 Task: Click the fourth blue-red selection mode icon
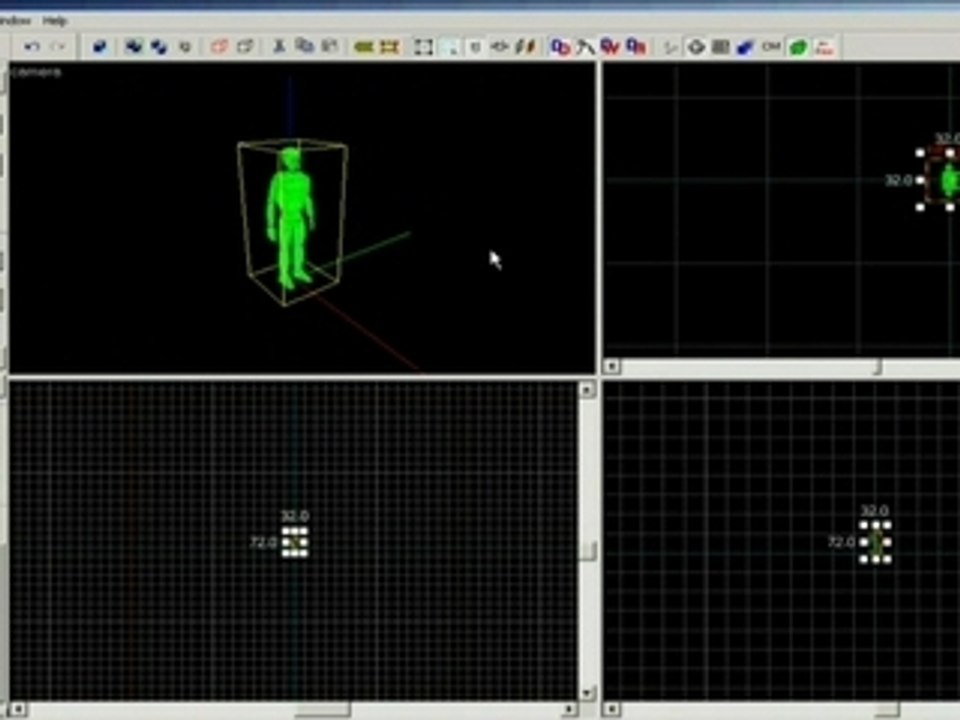(636, 47)
